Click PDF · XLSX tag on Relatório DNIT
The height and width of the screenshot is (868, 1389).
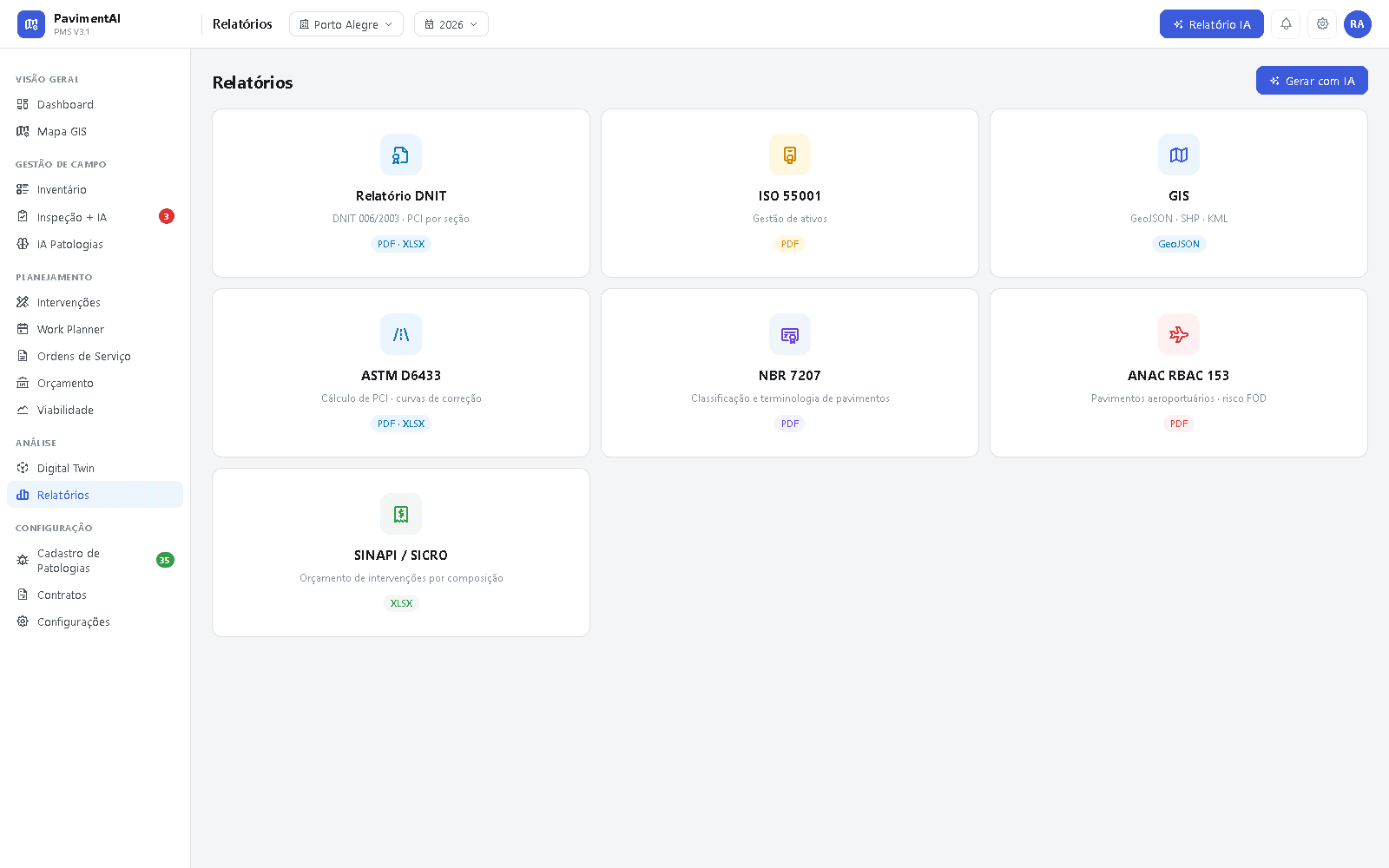click(401, 244)
